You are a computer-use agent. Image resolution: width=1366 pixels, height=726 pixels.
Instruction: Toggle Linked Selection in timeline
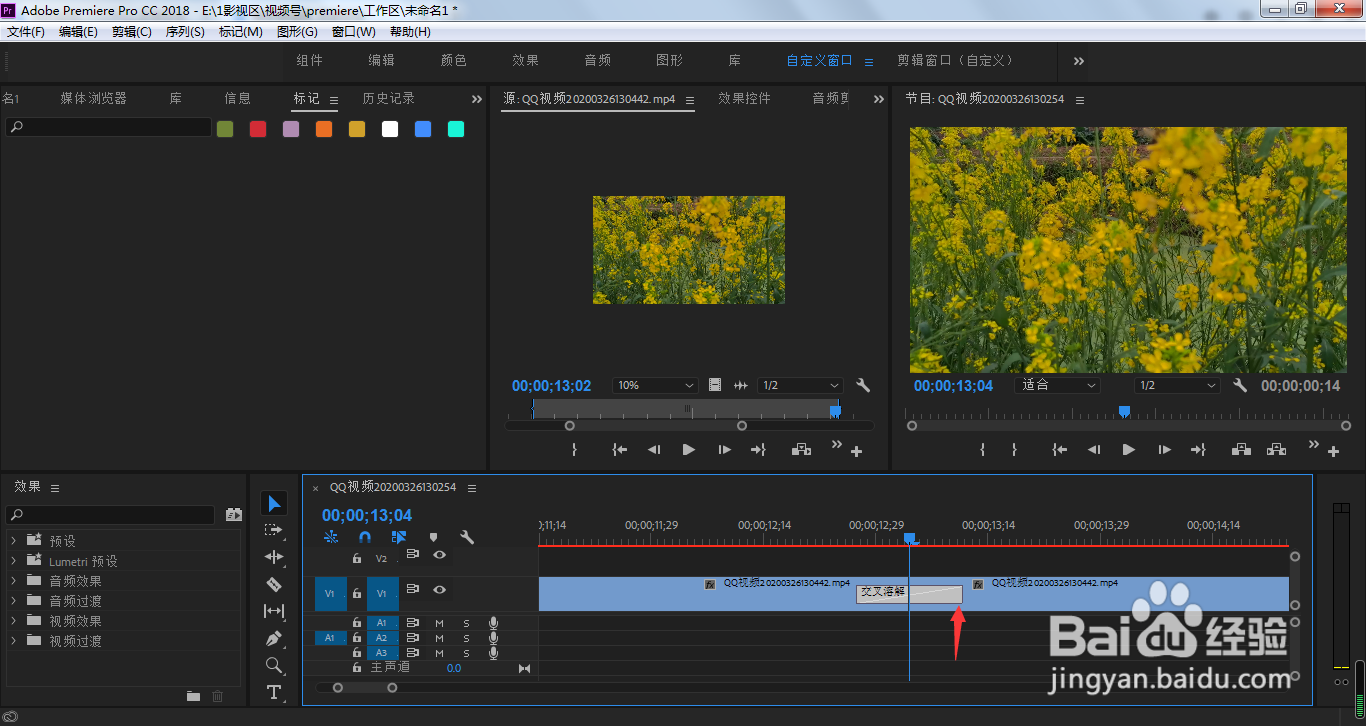399,537
